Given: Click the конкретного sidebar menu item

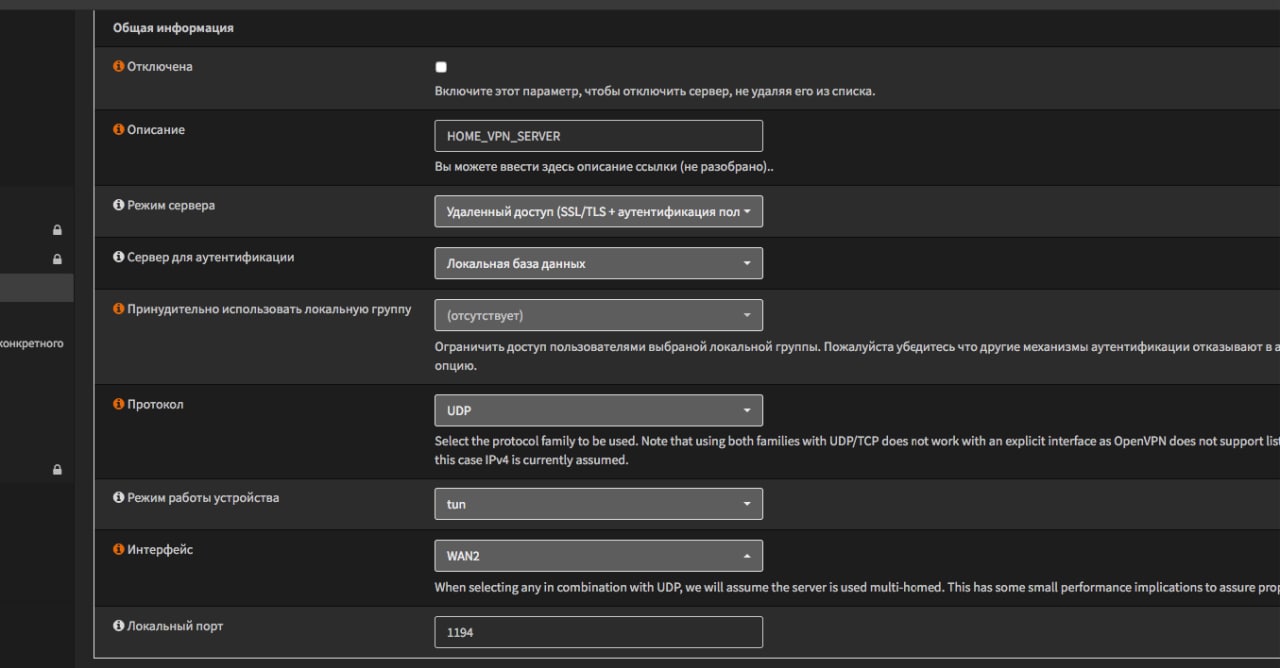Looking at the screenshot, I should click(32, 343).
